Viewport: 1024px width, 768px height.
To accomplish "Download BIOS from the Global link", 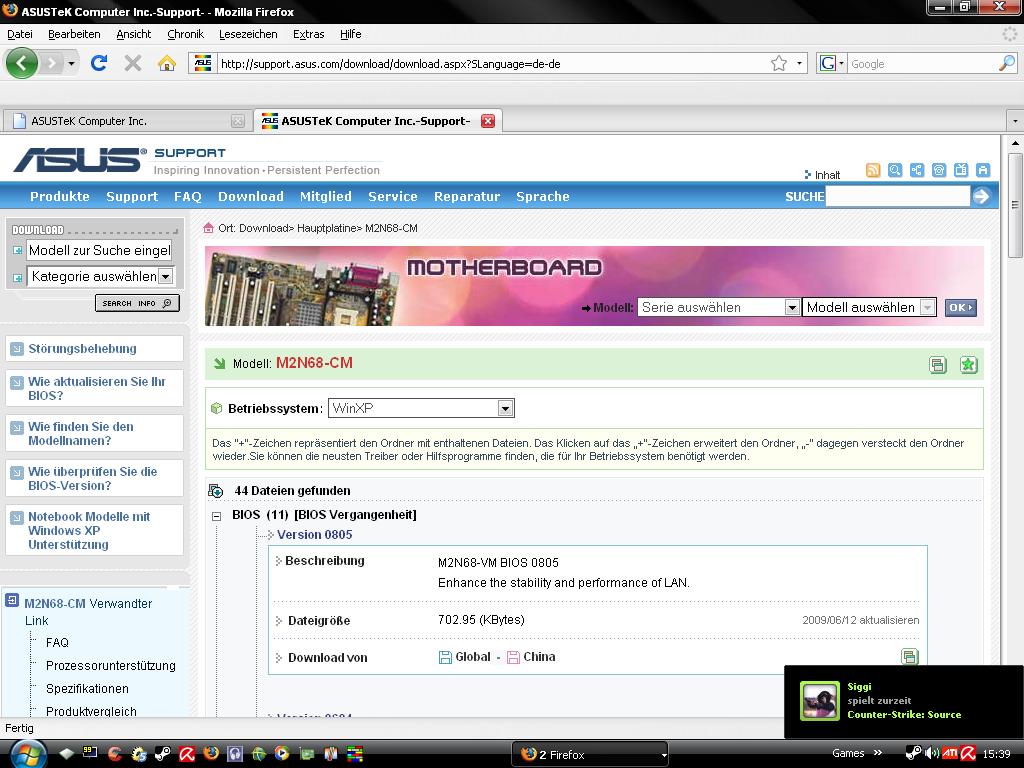I will (x=472, y=657).
